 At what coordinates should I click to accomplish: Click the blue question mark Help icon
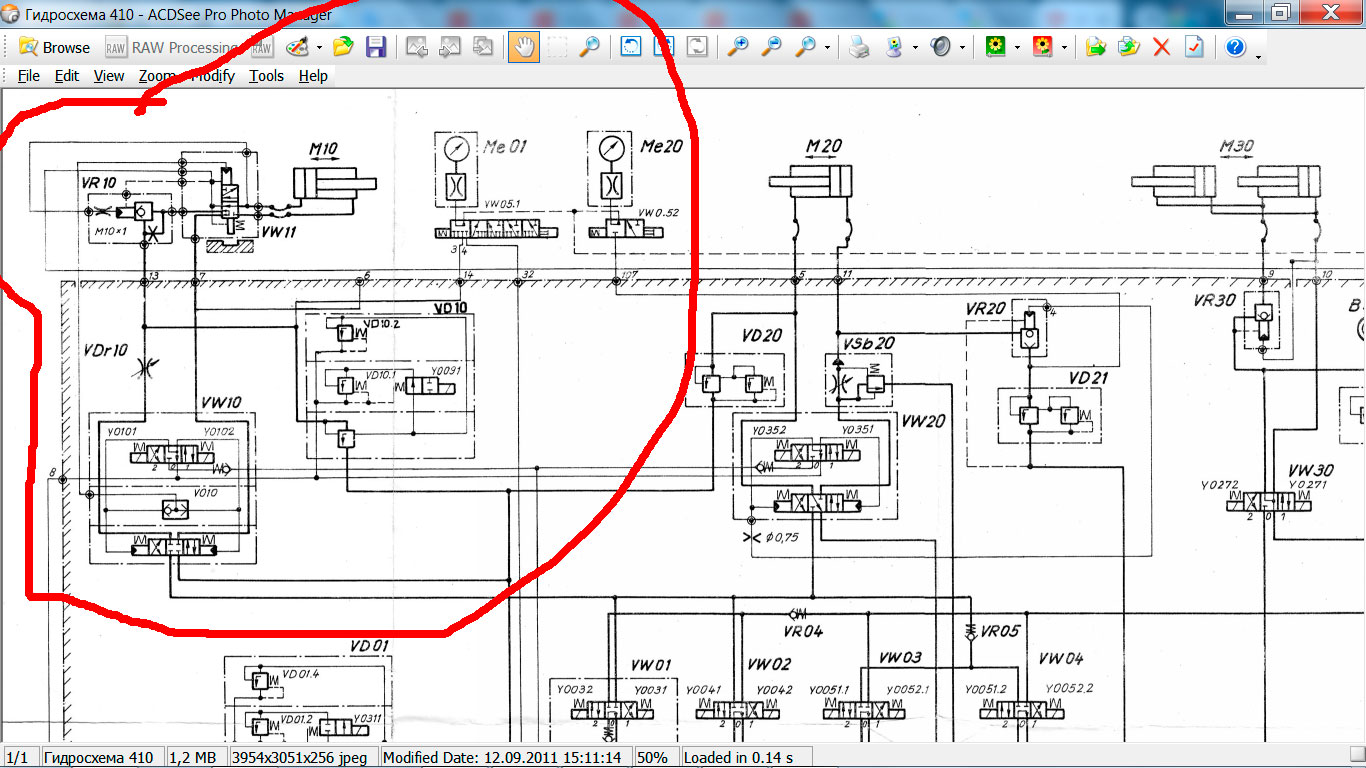tap(1235, 47)
